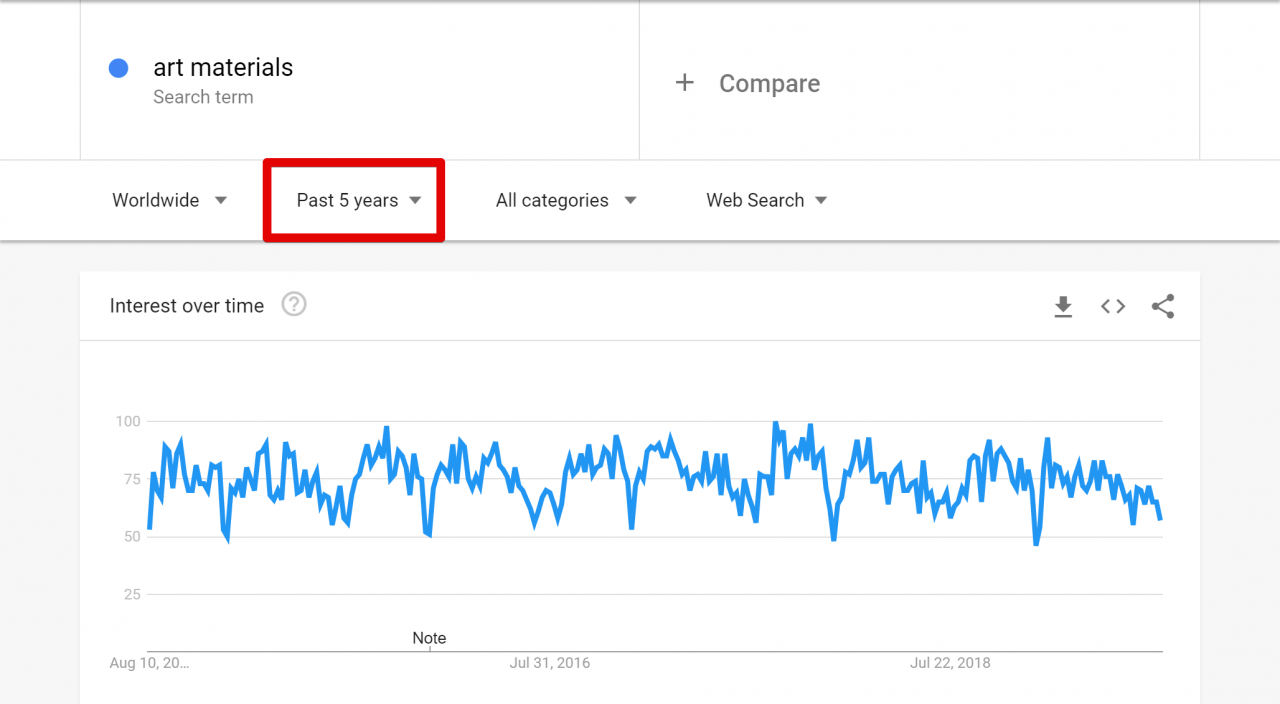1280x704 pixels.
Task: Click the plus icon beside Compare
Action: click(684, 83)
